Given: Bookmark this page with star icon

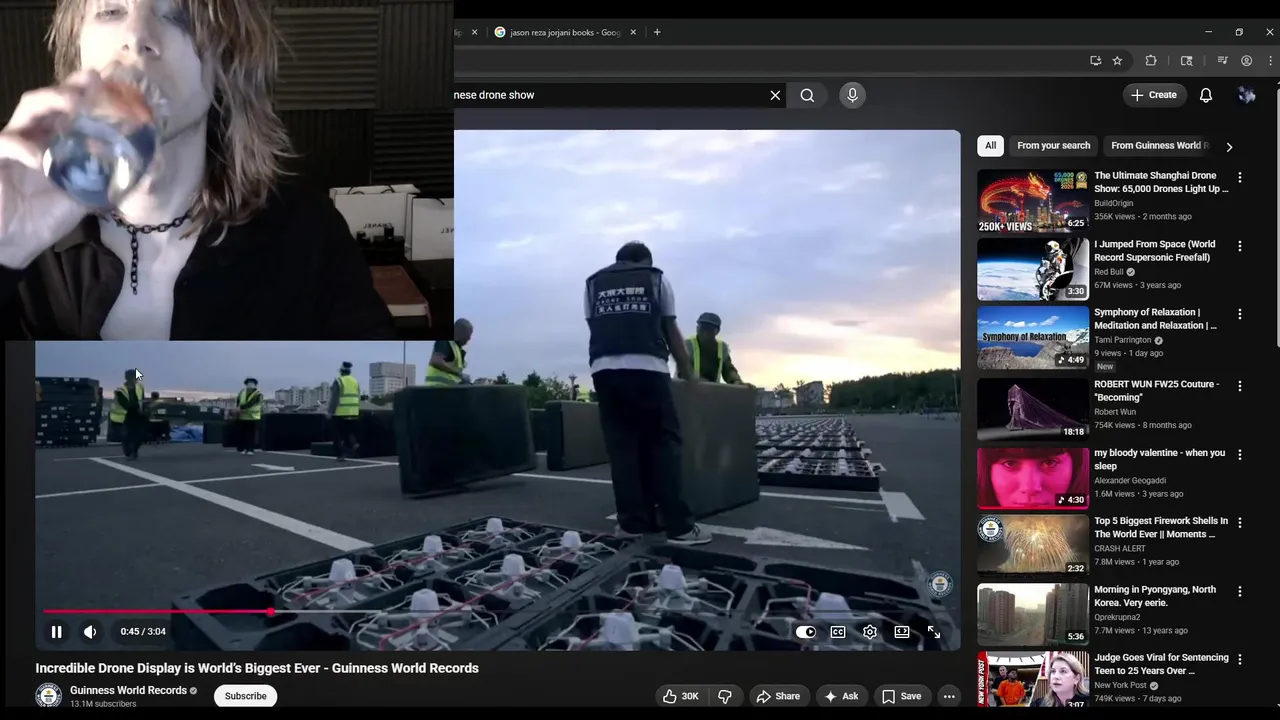Looking at the screenshot, I should tap(1117, 61).
